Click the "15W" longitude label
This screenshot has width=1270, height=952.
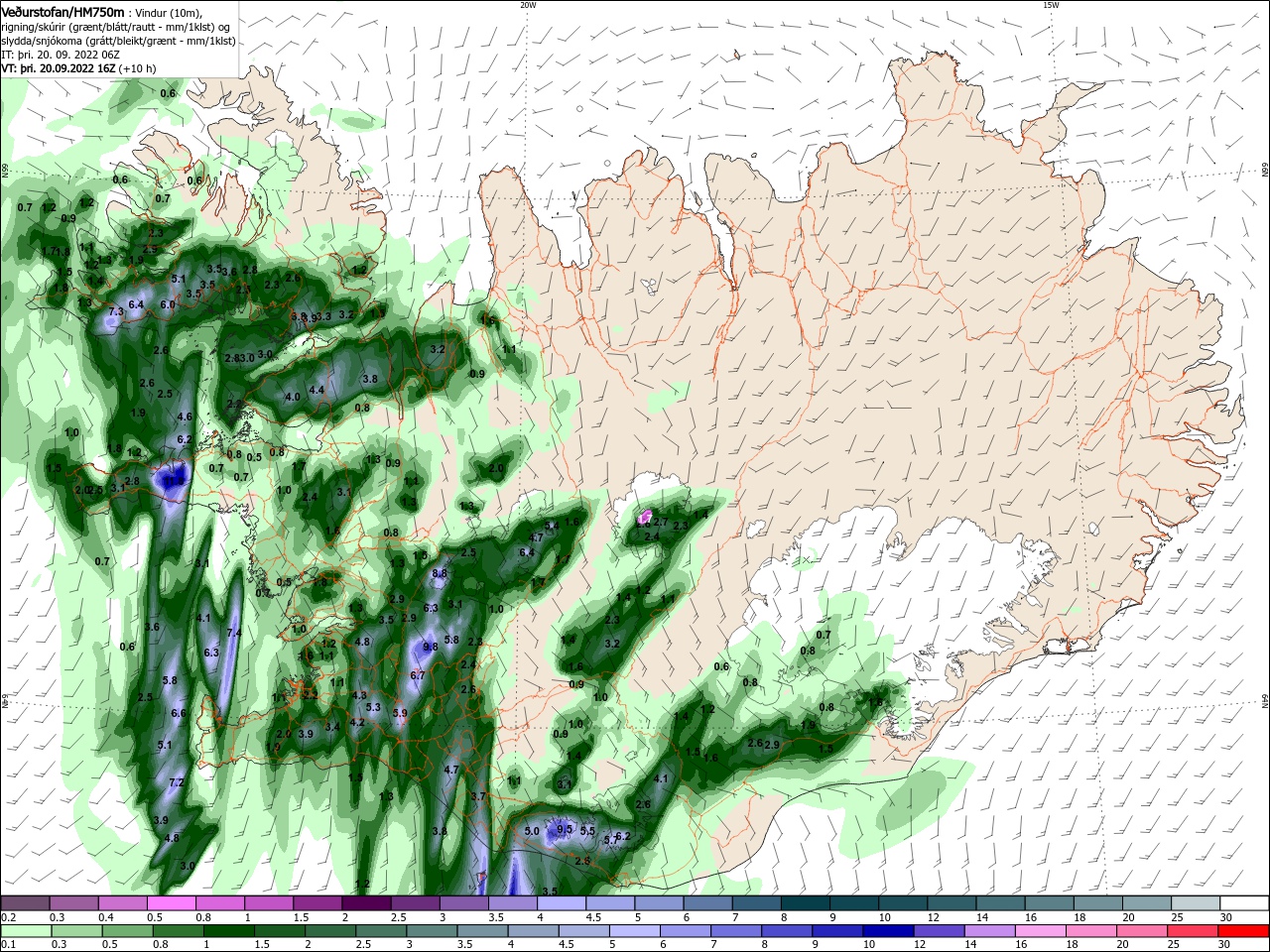(x=1051, y=5)
